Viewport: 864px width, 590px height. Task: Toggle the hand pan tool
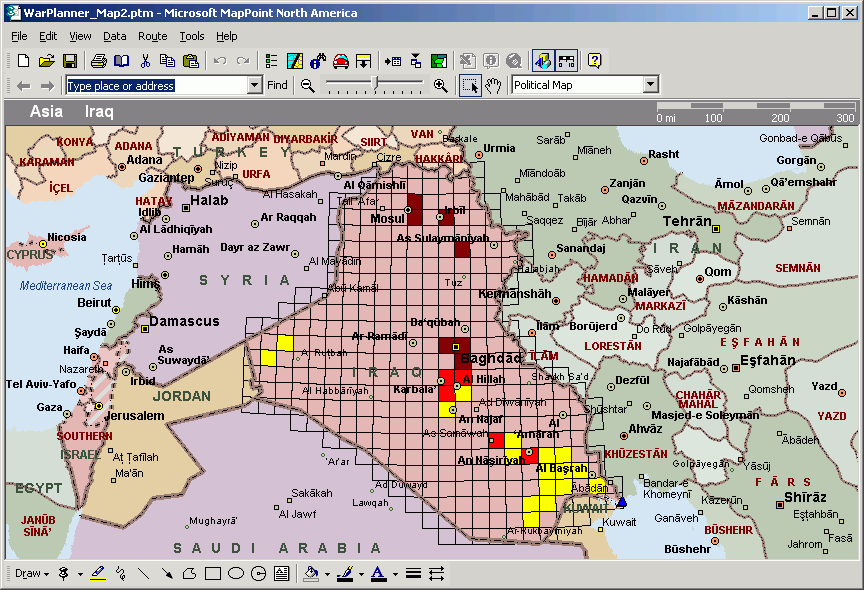493,86
